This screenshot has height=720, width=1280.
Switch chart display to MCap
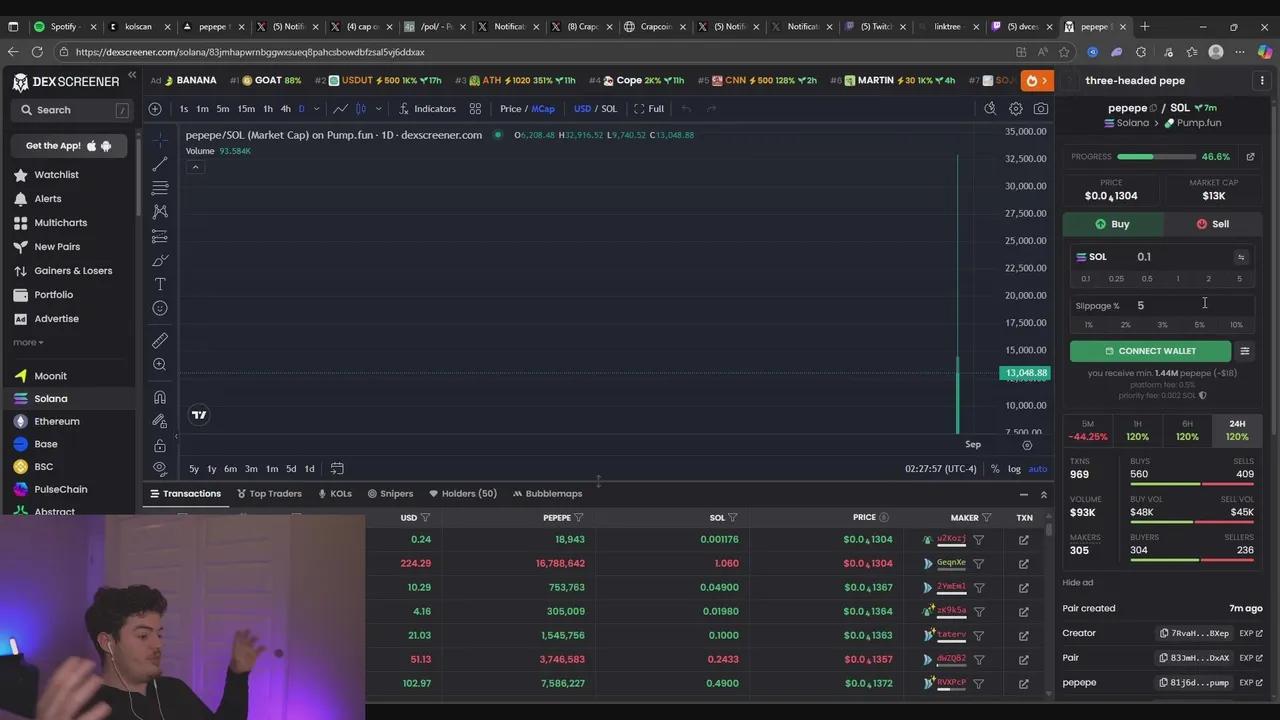click(543, 109)
